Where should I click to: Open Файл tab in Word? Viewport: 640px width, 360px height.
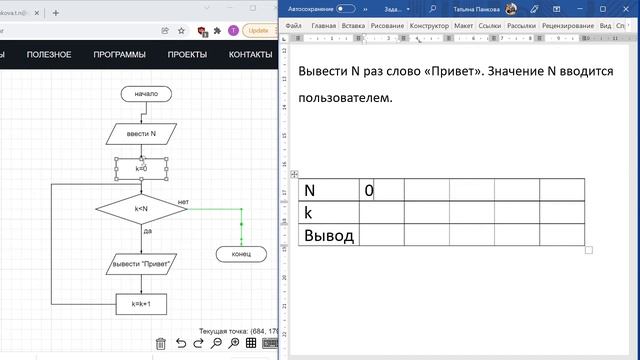[293, 26]
